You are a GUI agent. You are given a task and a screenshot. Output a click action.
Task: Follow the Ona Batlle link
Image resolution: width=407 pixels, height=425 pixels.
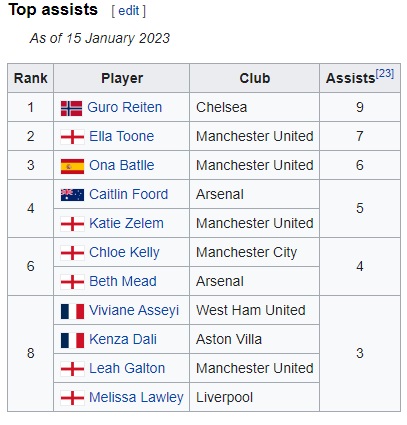coord(122,165)
